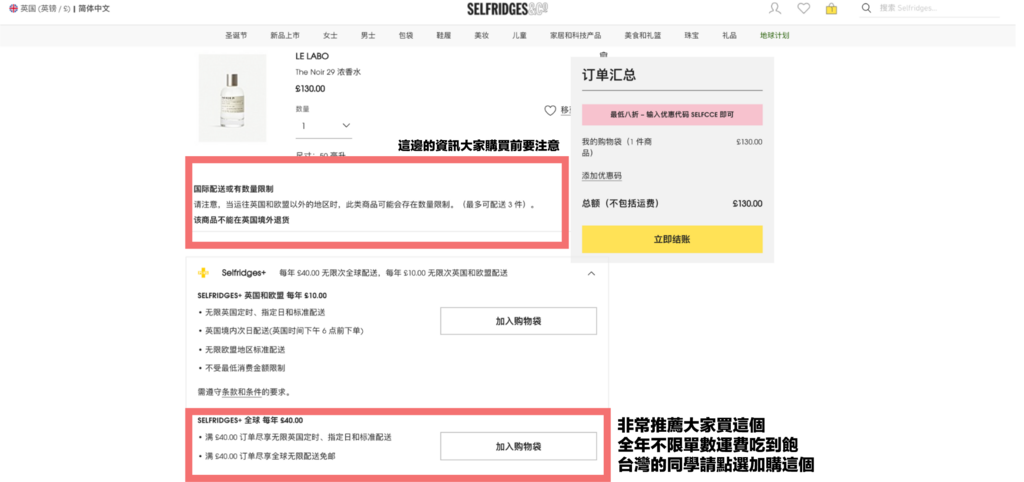Open the yellow shopping bag icon
Image resolution: width=1024 pixels, height=482 pixels.
tap(831, 8)
